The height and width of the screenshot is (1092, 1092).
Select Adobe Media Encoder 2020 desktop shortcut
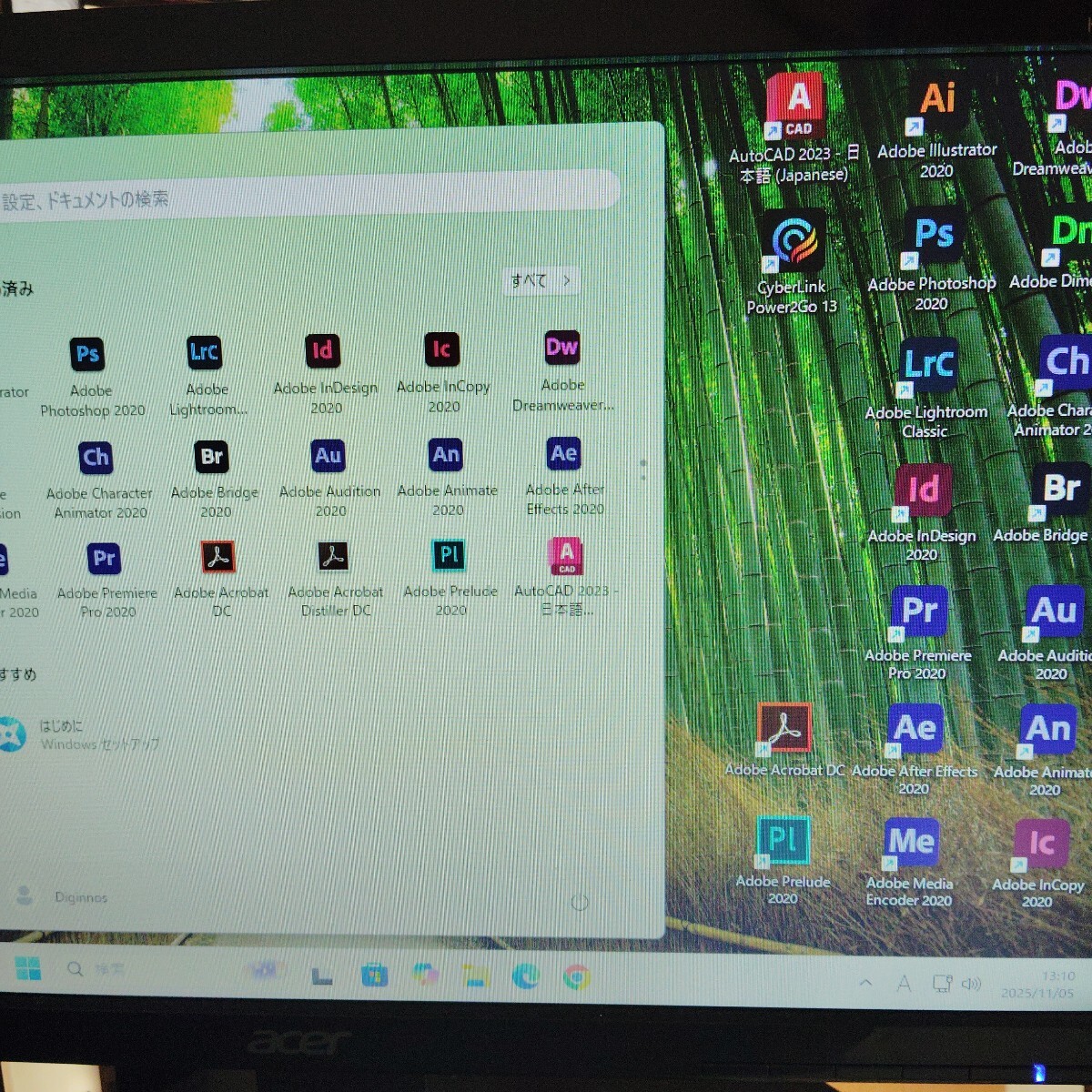click(x=910, y=862)
